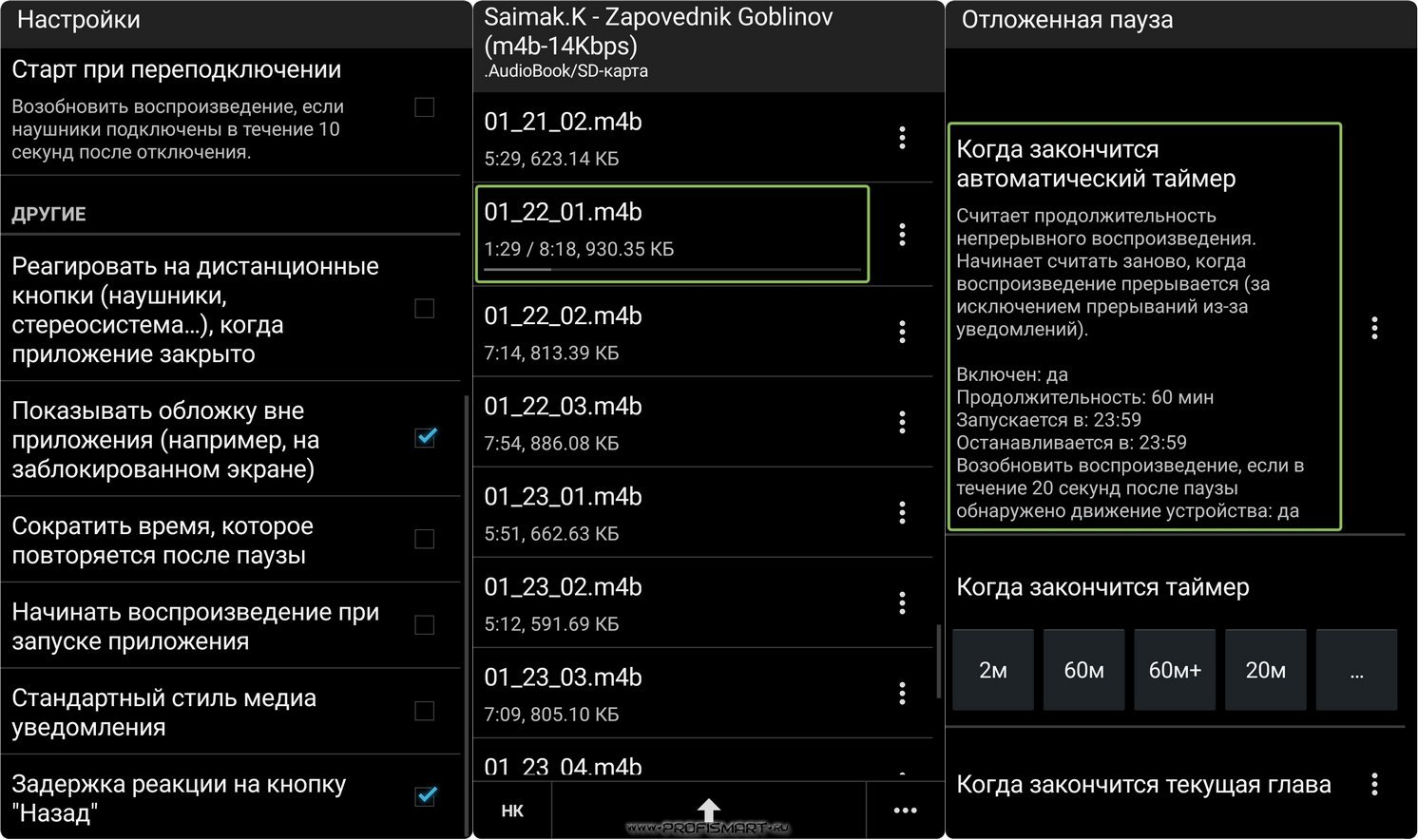Click the 'ДРУГИЕ' section header
1418x840 pixels.
48,214
